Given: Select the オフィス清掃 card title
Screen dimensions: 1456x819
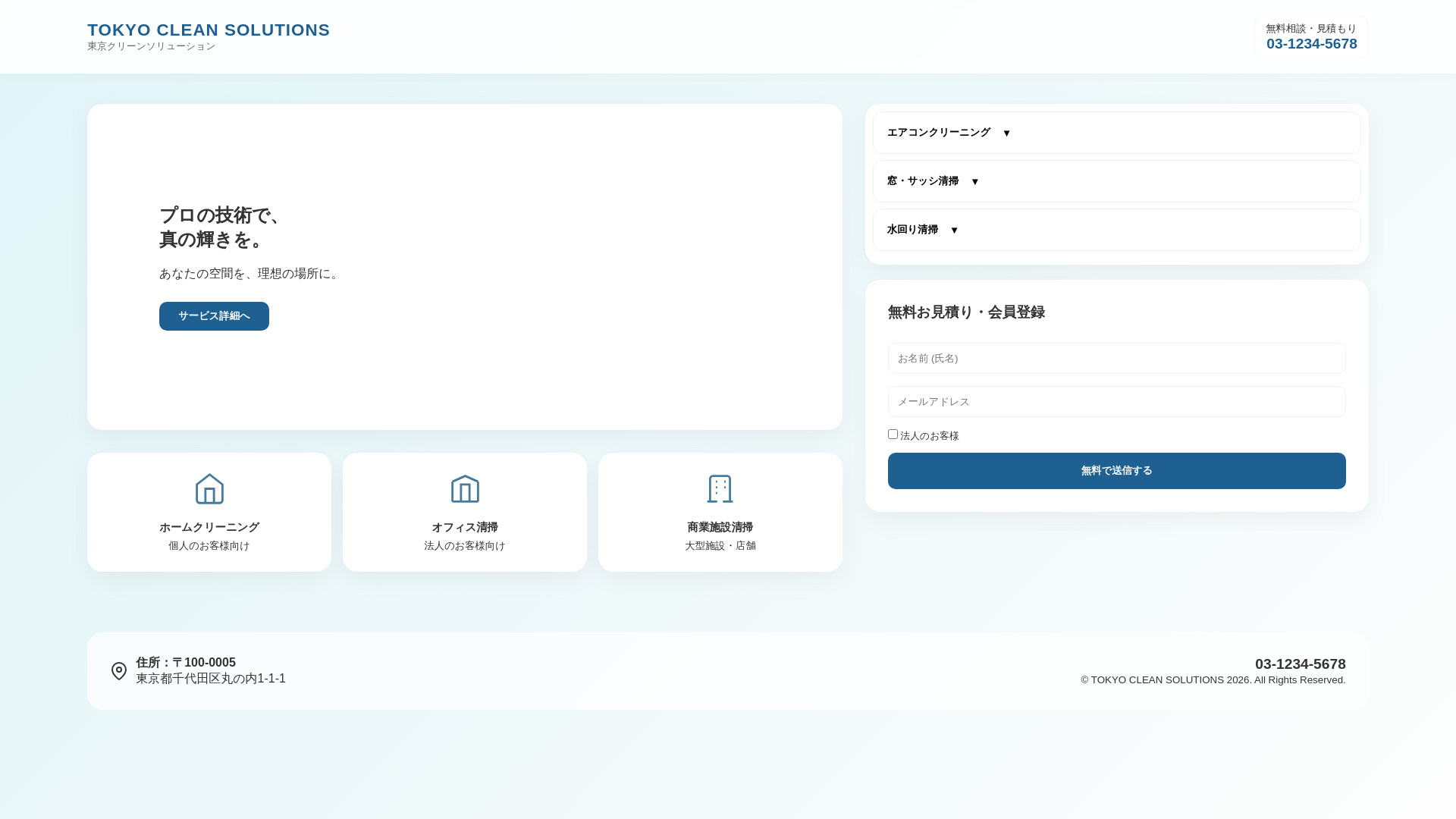Looking at the screenshot, I should 465,528.
